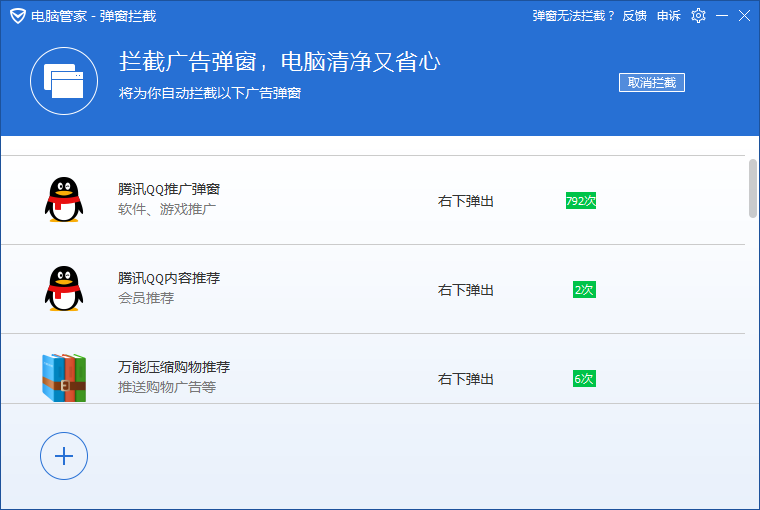The image size is (760, 510).
Task: Click the 推送购物广告等 description
Action: pos(167,387)
